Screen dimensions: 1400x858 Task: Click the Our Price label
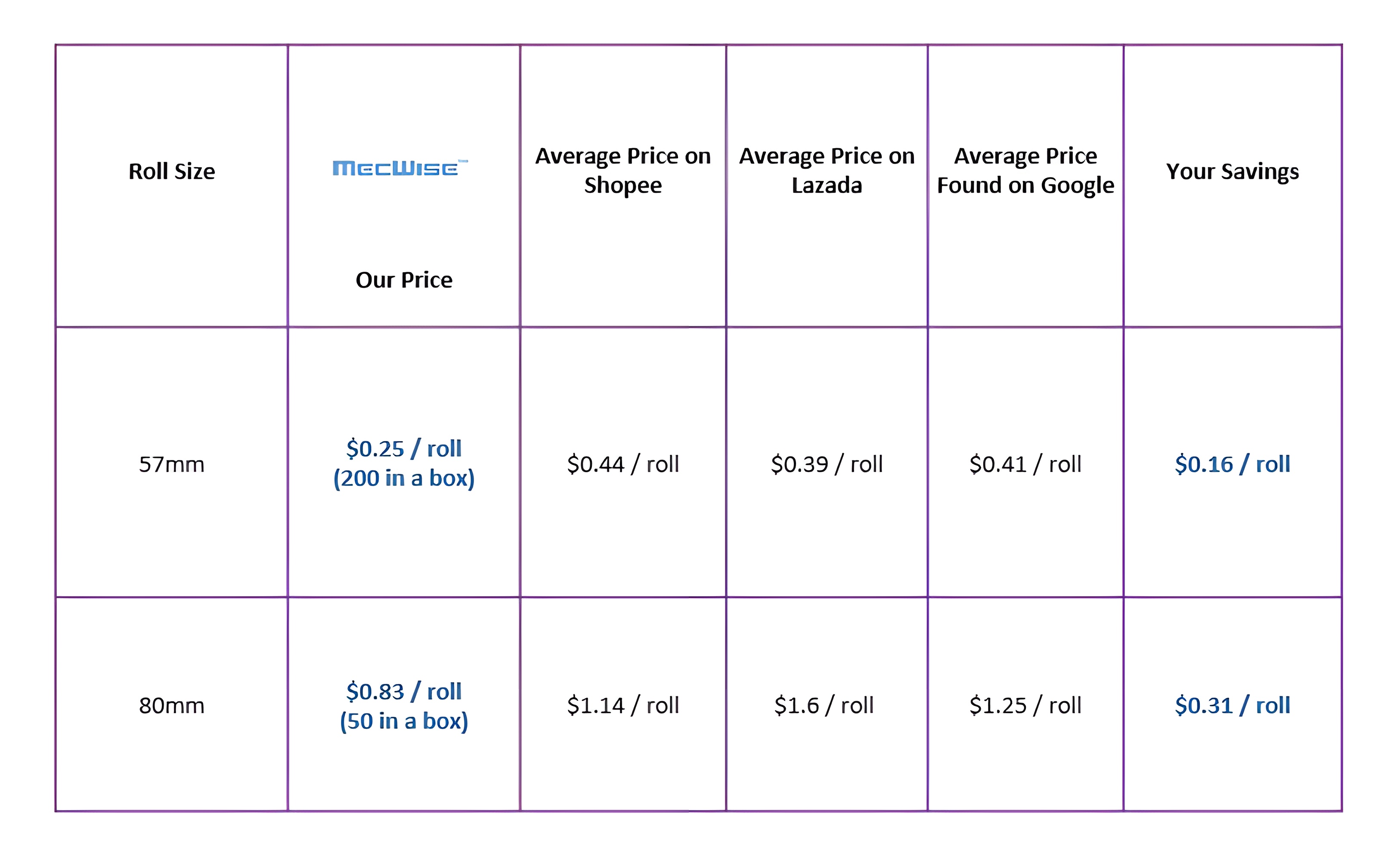click(x=404, y=280)
